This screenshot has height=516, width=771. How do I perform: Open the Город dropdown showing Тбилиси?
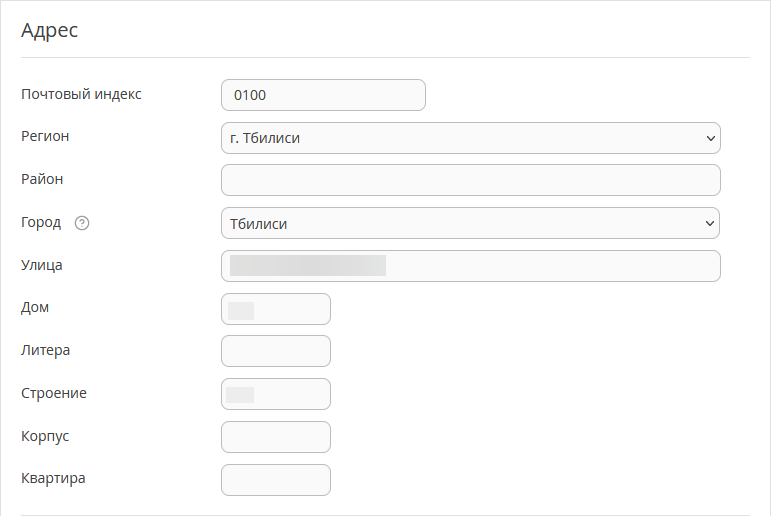click(471, 223)
